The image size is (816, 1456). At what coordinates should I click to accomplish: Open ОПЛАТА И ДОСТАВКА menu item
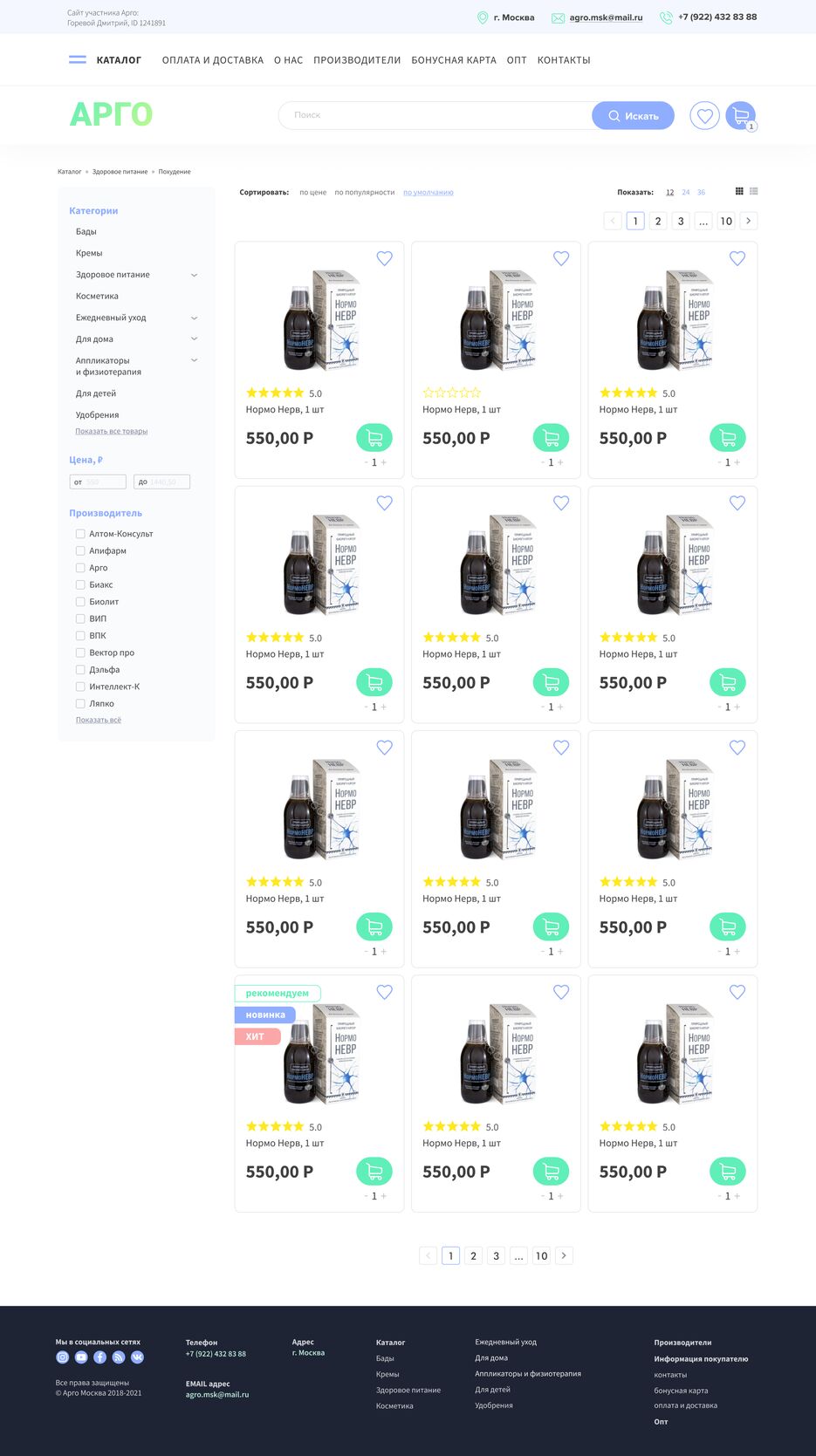(212, 60)
